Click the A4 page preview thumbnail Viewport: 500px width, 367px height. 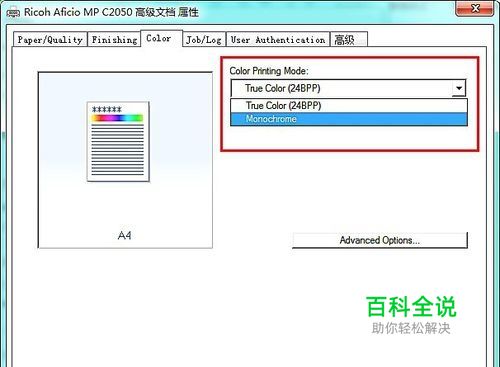[x=118, y=142]
